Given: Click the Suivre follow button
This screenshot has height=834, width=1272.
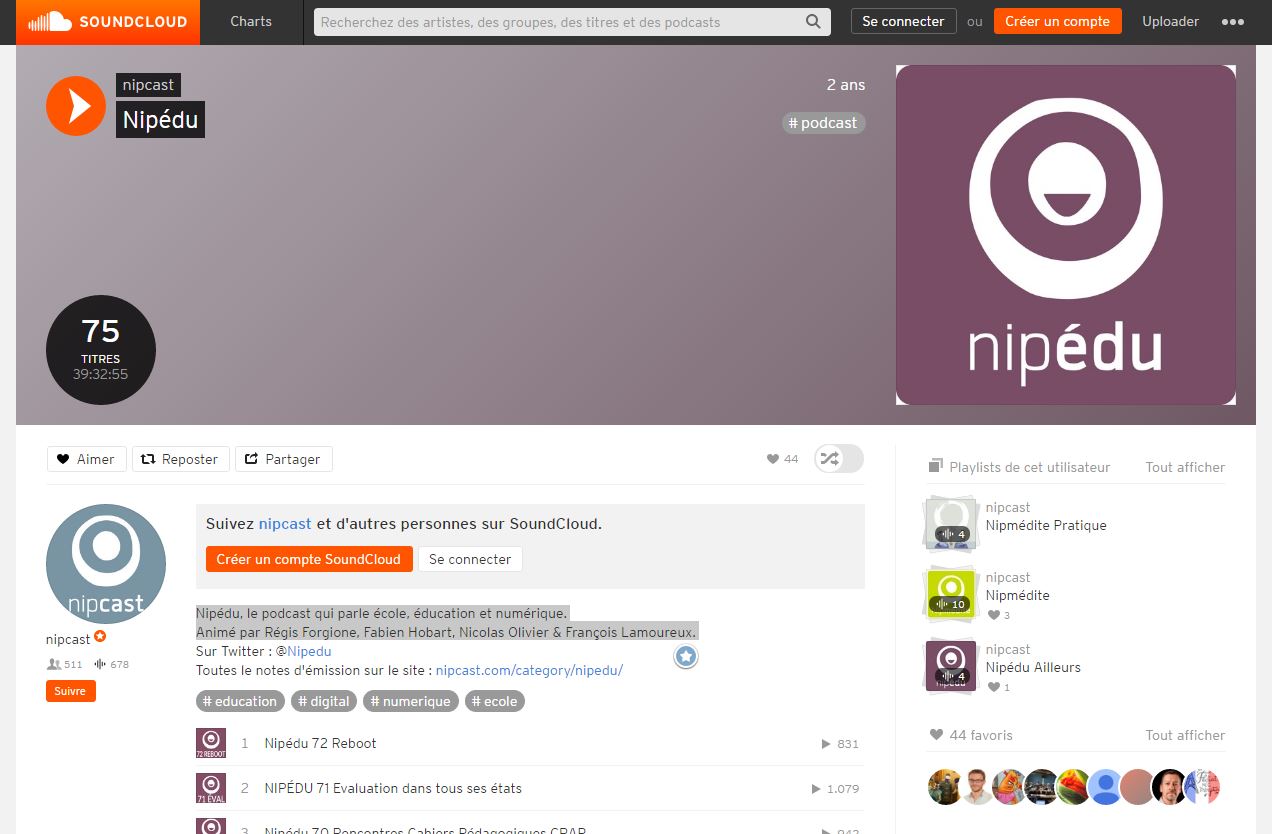Looking at the screenshot, I should (71, 691).
